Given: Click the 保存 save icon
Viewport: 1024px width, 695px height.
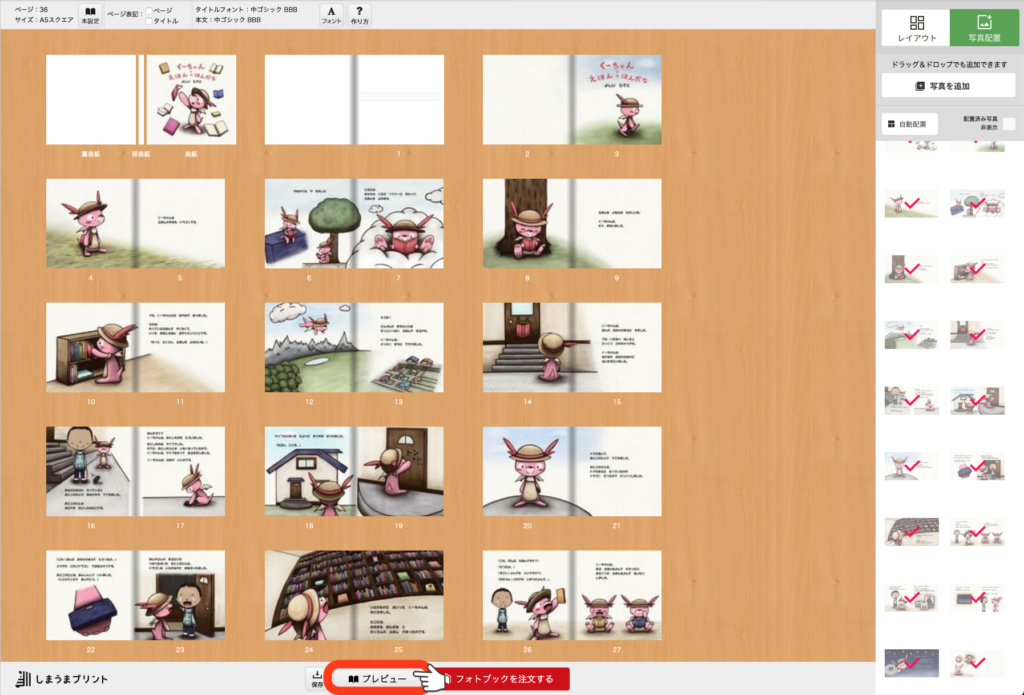Looking at the screenshot, I should point(317,678).
